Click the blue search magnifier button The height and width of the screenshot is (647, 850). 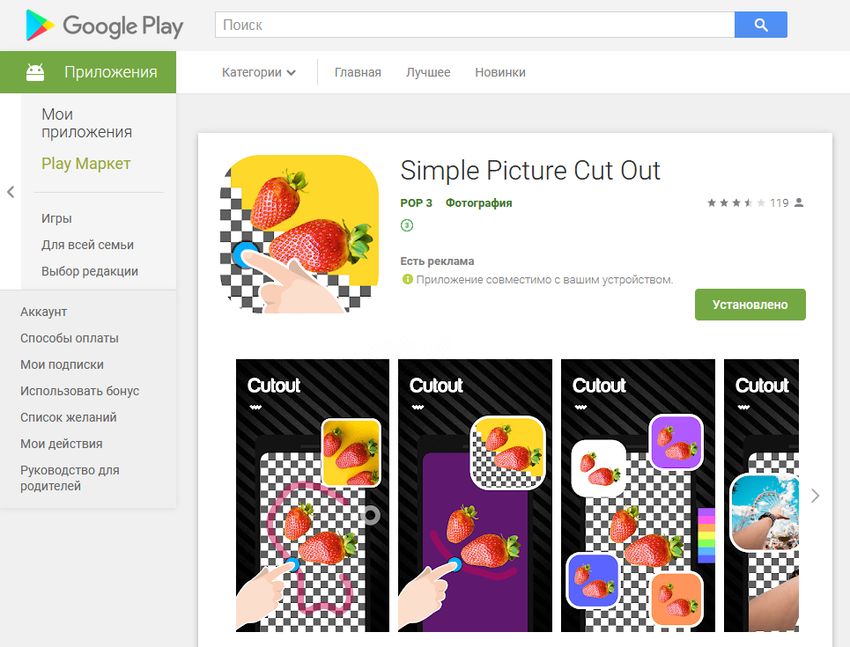761,25
